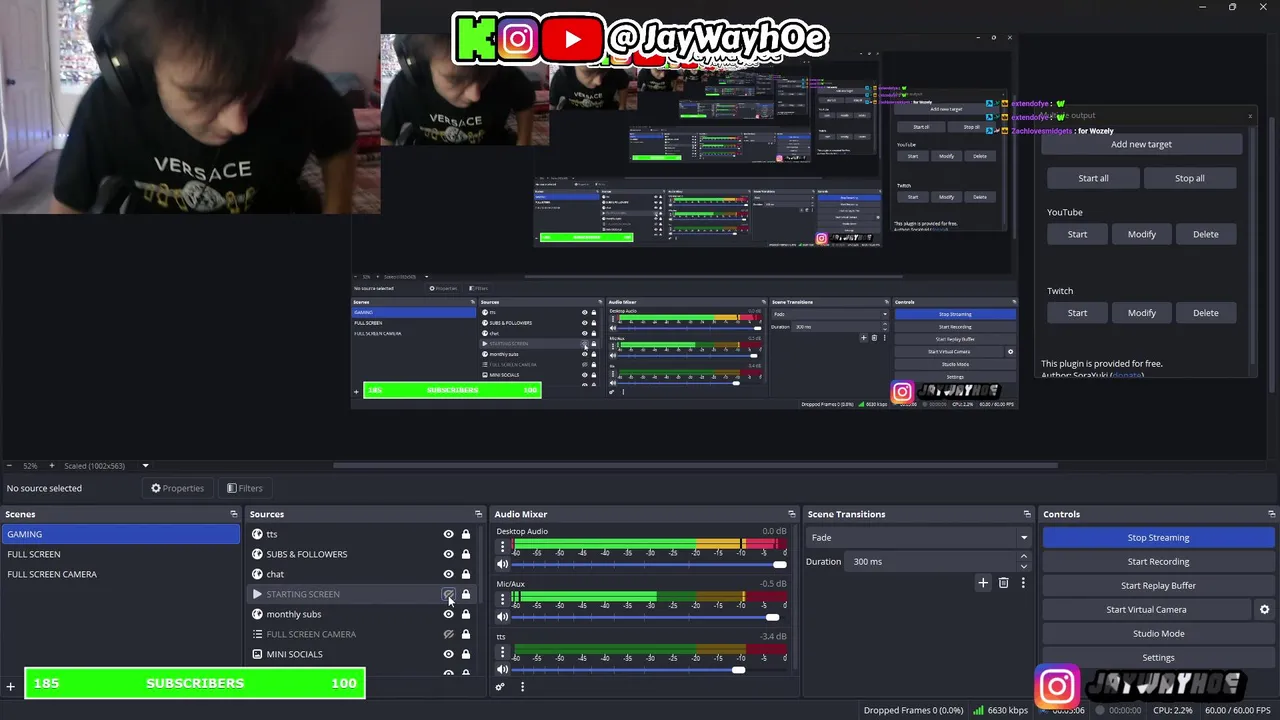Hide the tts source with its eye icon
This screenshot has width=1280, height=720.
coord(448,534)
